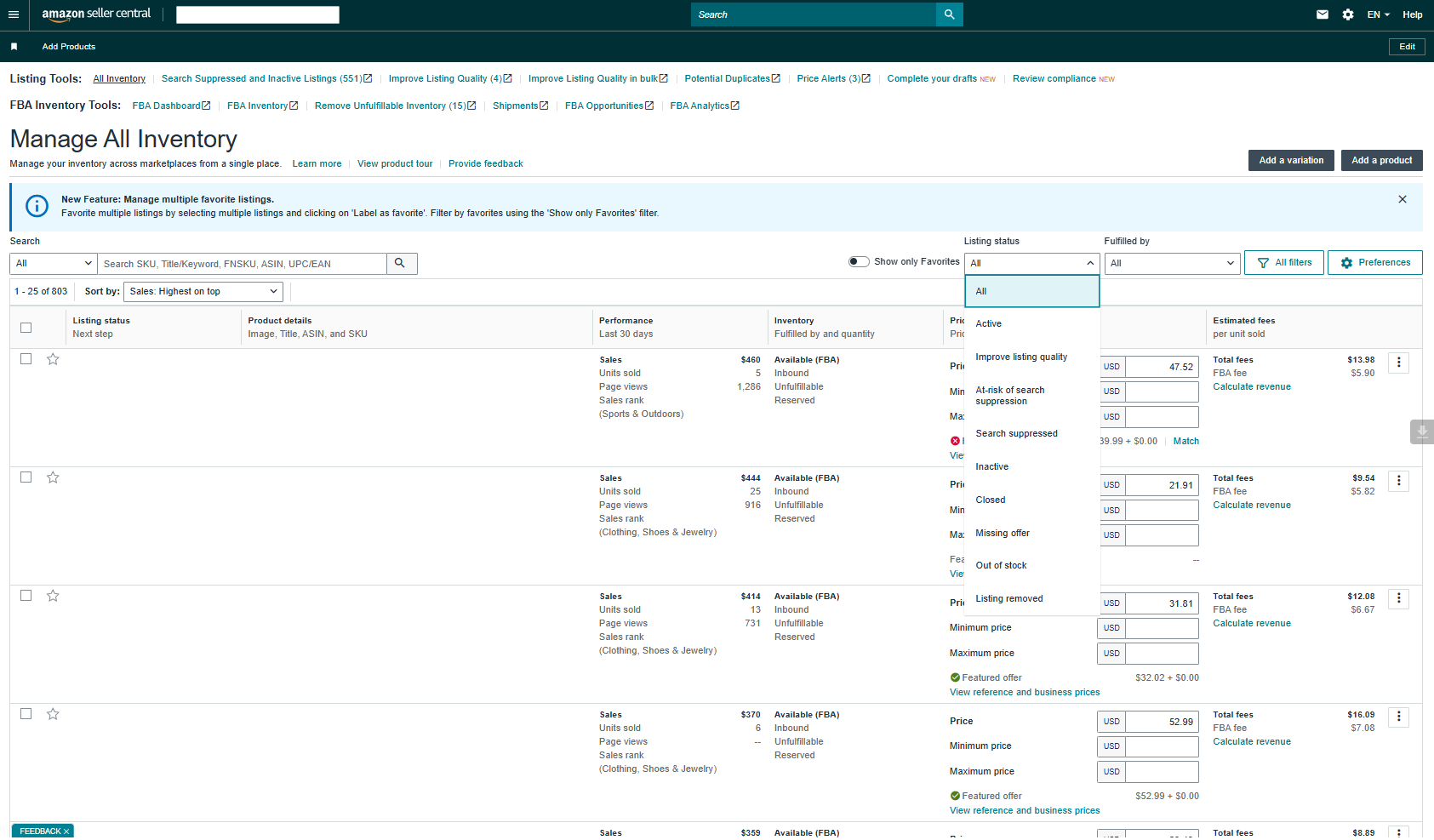1434x840 pixels.
Task: Close the FEEDBACK tab
Action: point(66,831)
